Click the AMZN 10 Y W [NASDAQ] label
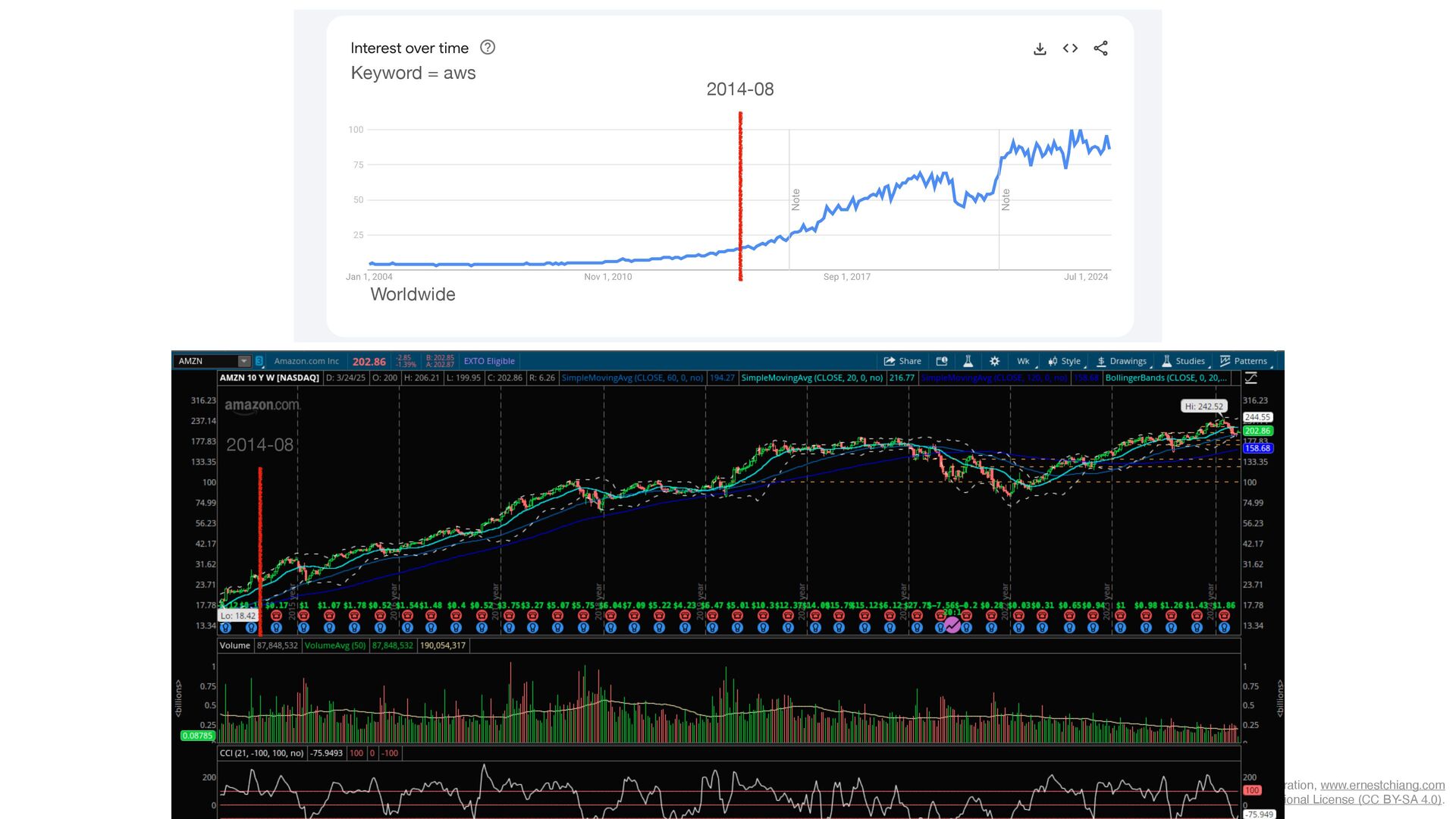The width and height of the screenshot is (1456, 819). pyautogui.click(x=269, y=378)
